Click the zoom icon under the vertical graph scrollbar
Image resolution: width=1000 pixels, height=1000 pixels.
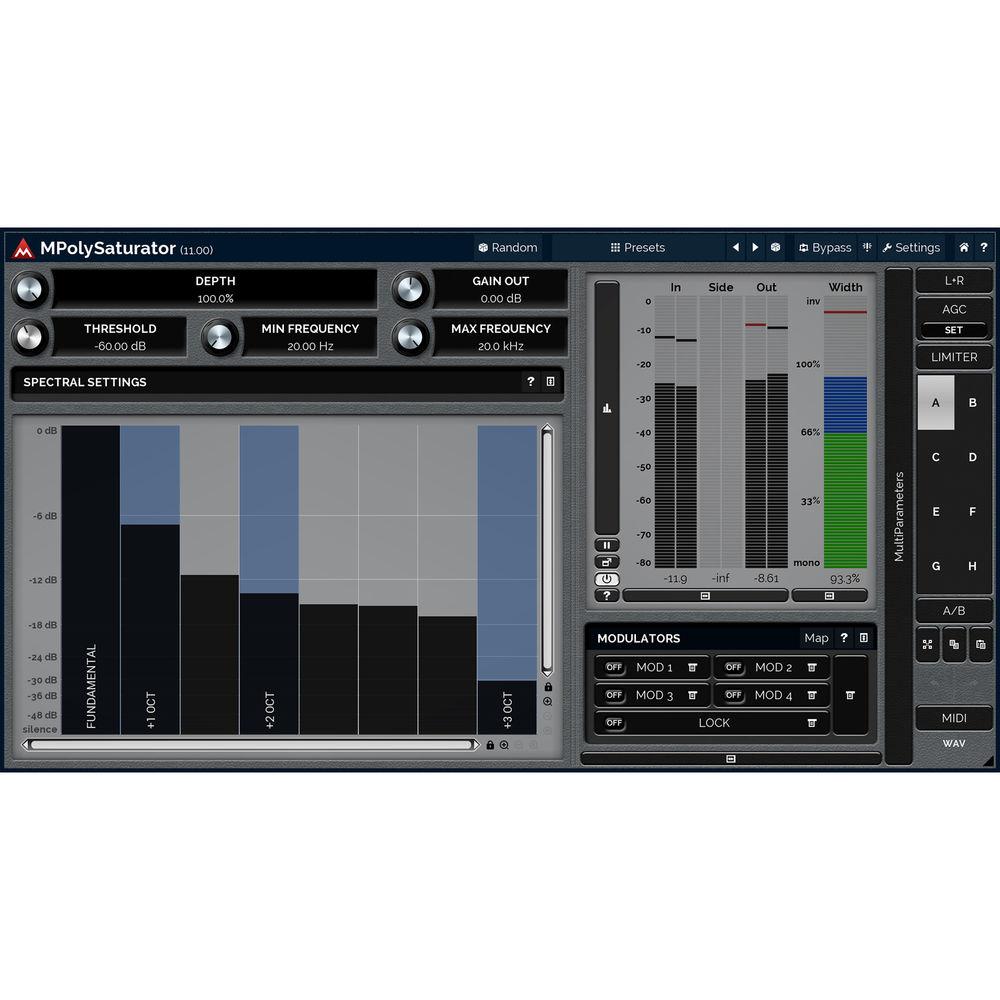tap(547, 702)
